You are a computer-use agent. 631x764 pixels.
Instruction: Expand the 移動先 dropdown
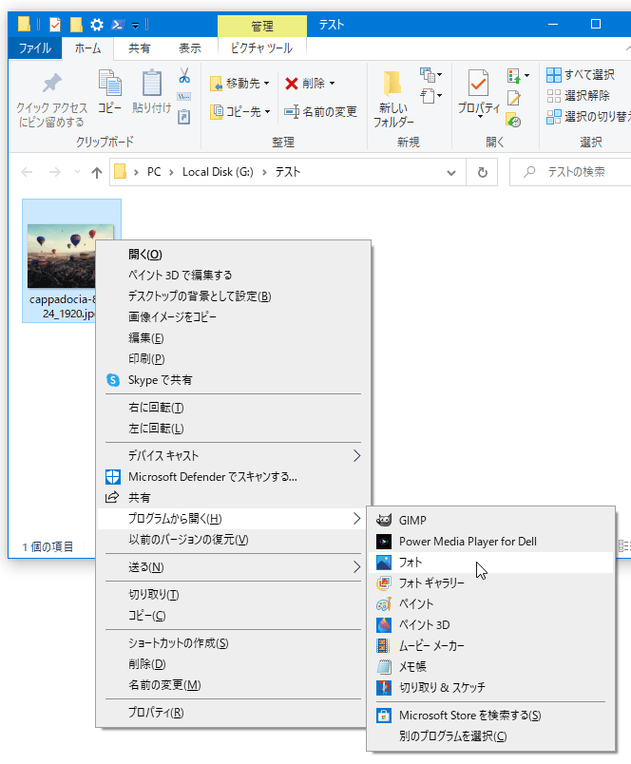pos(267,84)
